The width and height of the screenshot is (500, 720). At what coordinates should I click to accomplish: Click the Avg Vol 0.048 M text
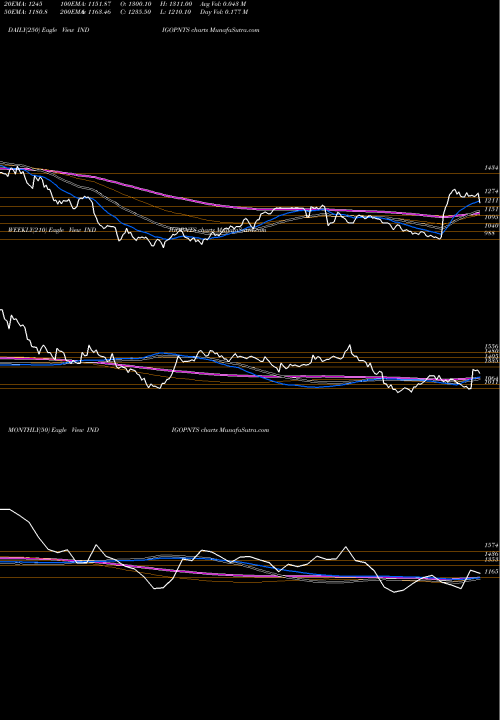(223, 4)
